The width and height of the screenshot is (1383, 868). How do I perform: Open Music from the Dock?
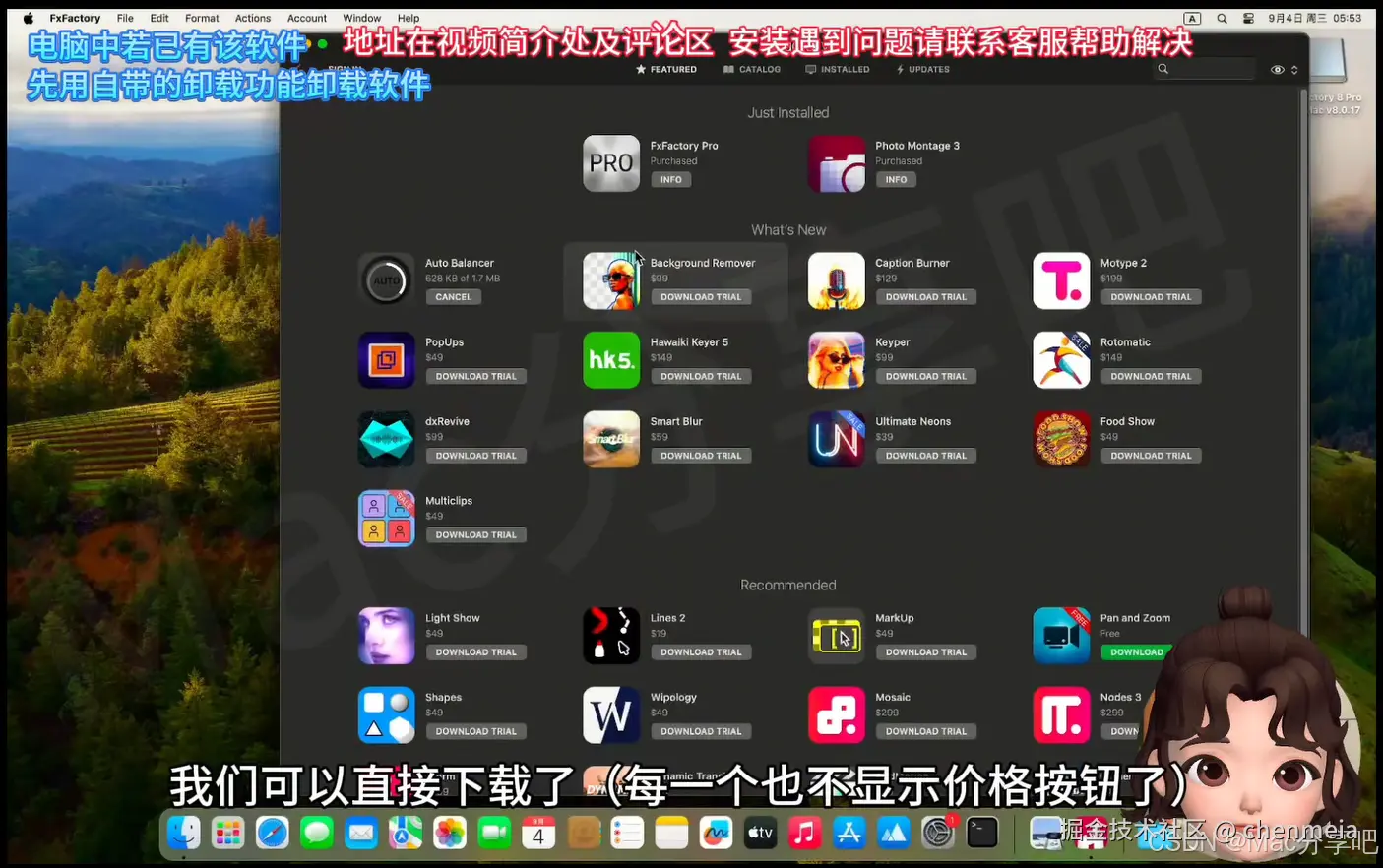805,832
